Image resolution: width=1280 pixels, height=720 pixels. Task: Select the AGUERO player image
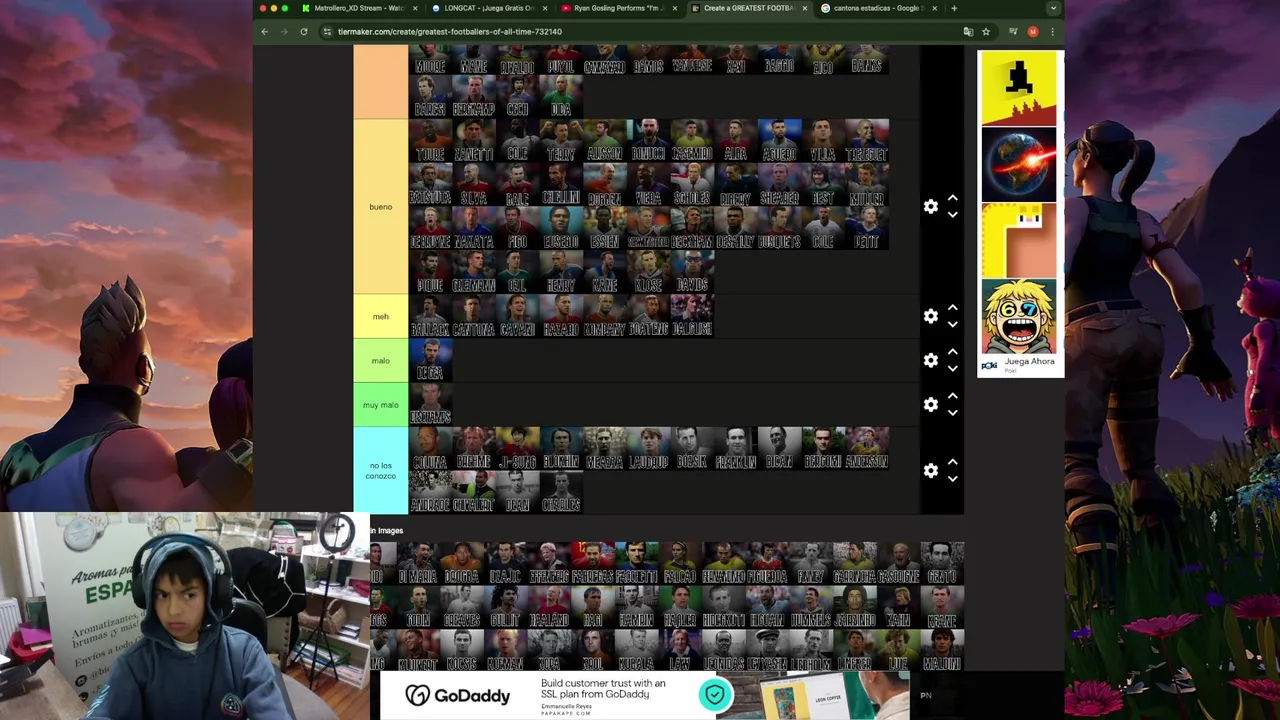[x=779, y=140]
